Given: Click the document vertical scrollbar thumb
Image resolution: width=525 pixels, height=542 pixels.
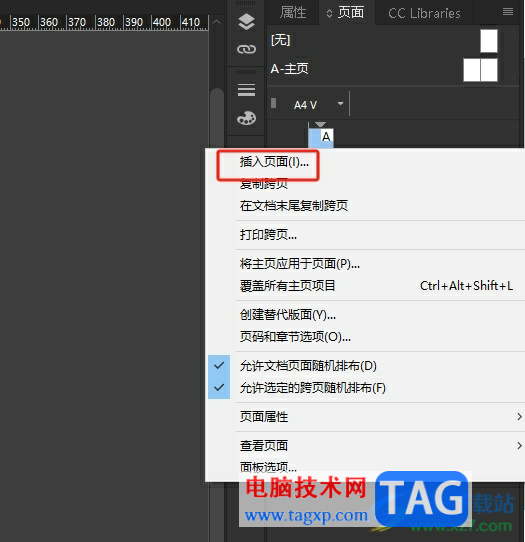Looking at the screenshot, I should pyautogui.click(x=217, y=118).
